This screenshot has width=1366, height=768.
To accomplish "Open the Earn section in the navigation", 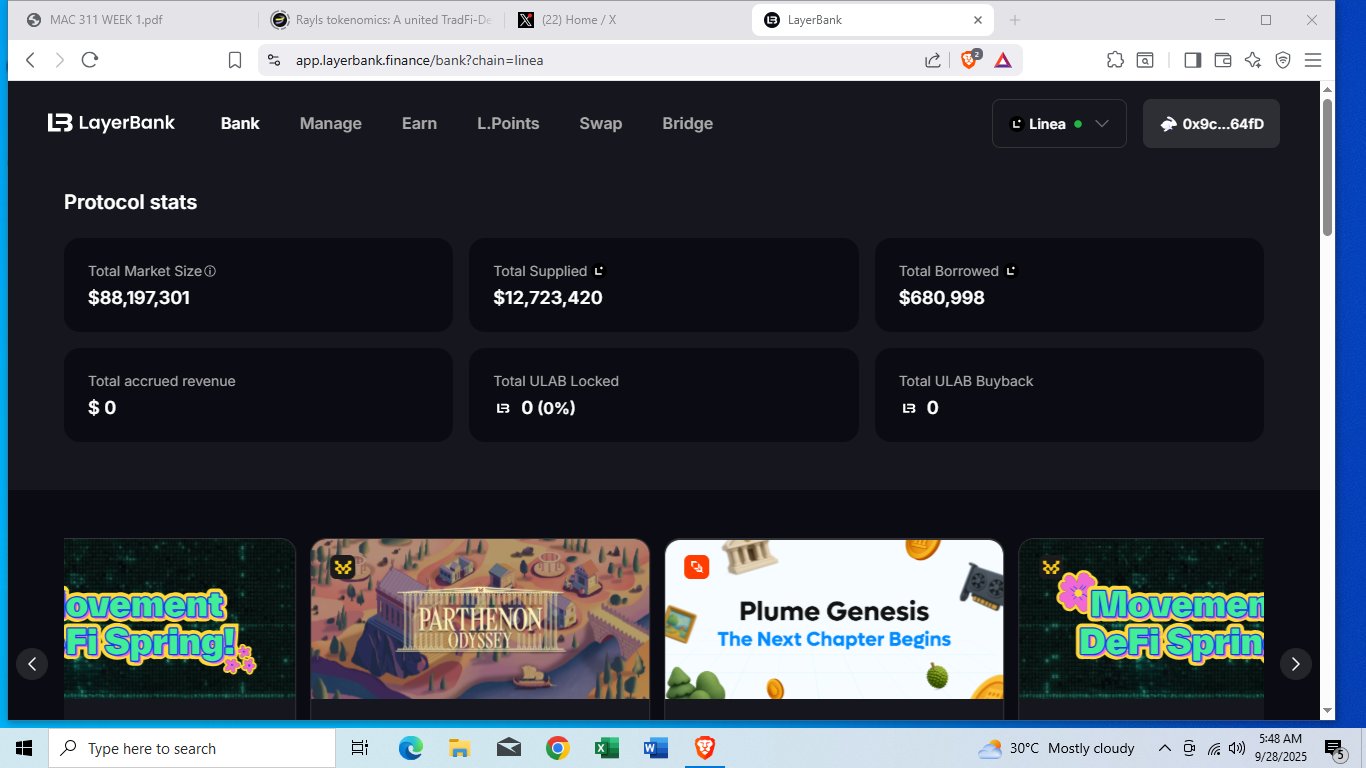I will (x=419, y=123).
